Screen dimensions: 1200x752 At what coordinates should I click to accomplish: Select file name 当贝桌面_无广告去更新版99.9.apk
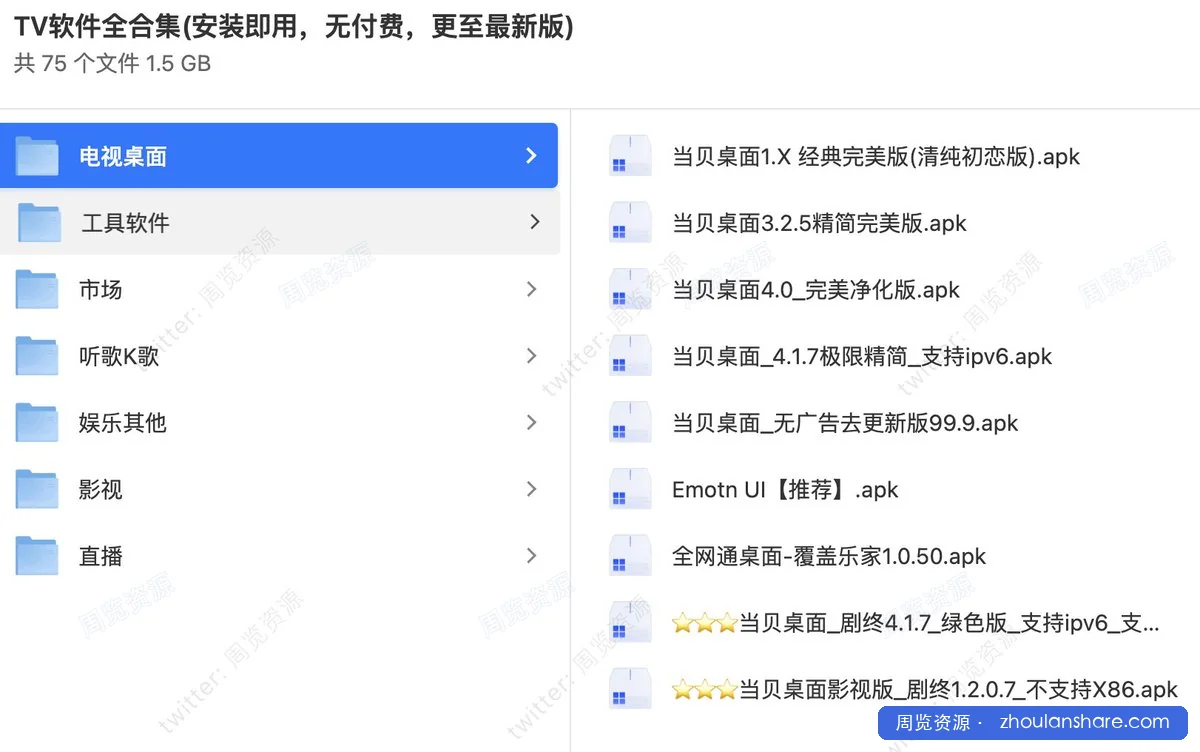click(845, 423)
